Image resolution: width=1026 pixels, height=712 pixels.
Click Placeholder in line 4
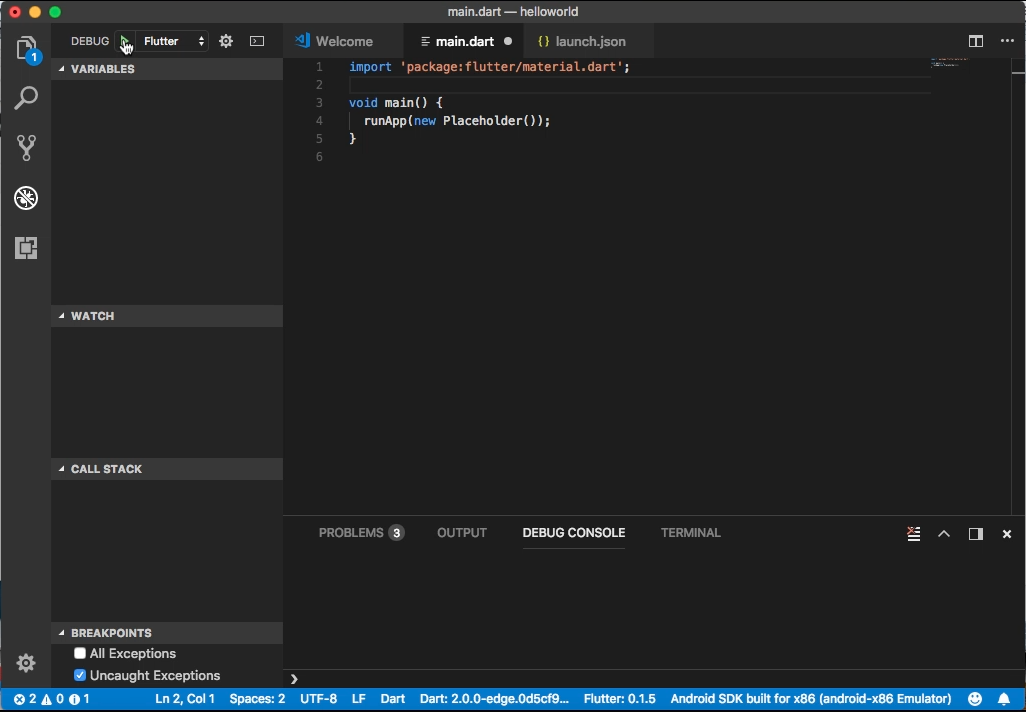point(482,120)
